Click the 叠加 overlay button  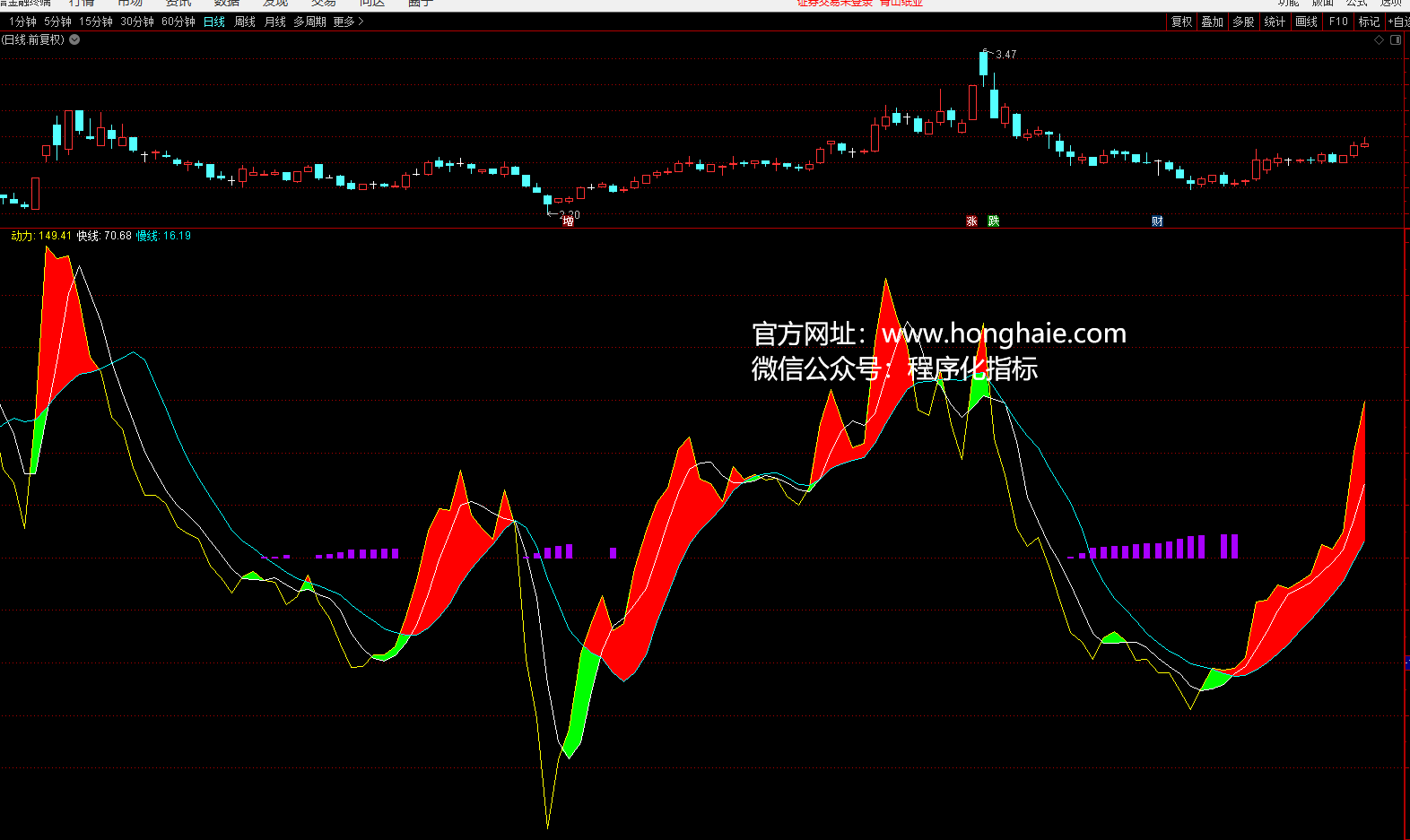click(1212, 22)
